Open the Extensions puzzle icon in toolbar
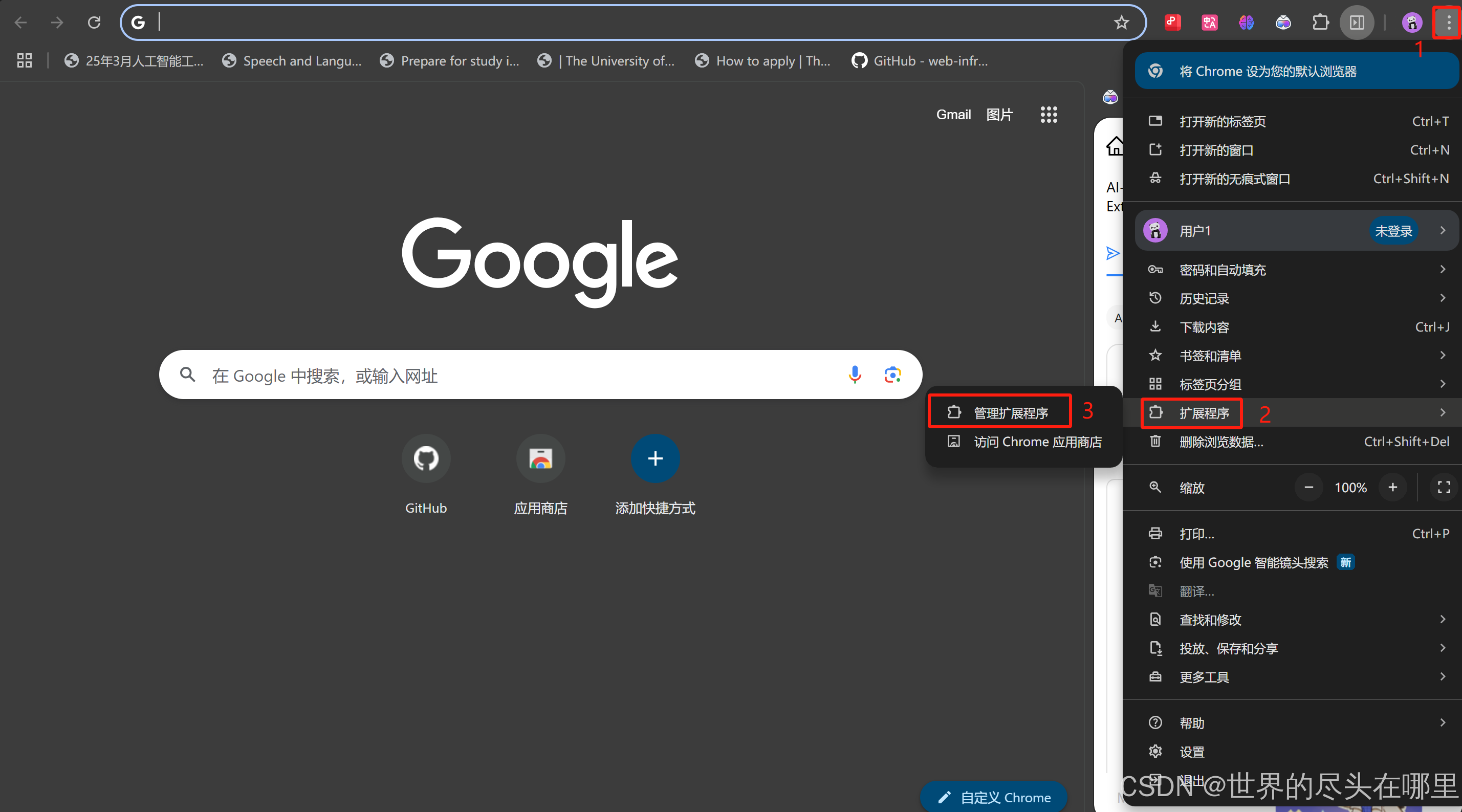 pos(1320,23)
